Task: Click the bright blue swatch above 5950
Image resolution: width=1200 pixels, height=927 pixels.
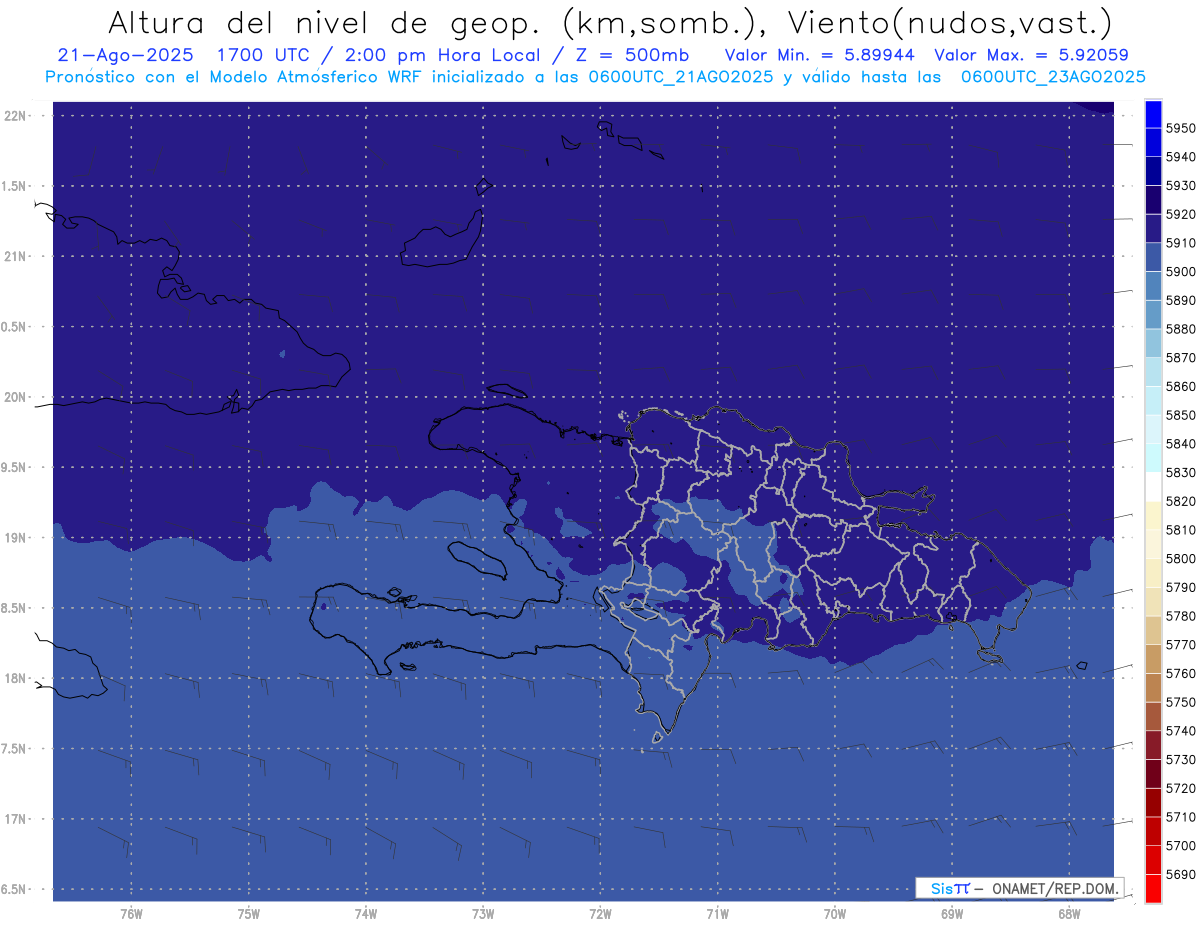Action: 1153,114
